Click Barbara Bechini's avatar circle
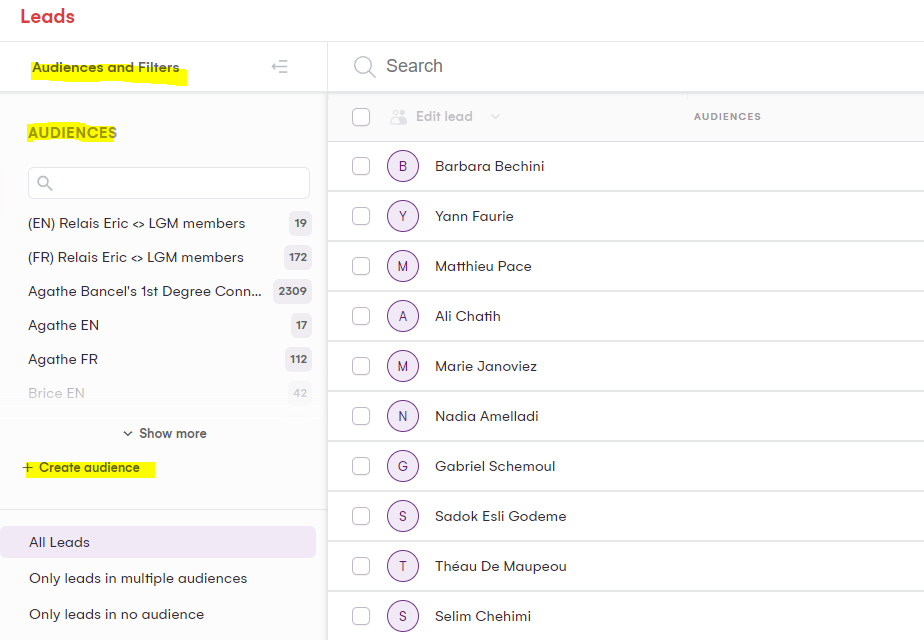 402,166
